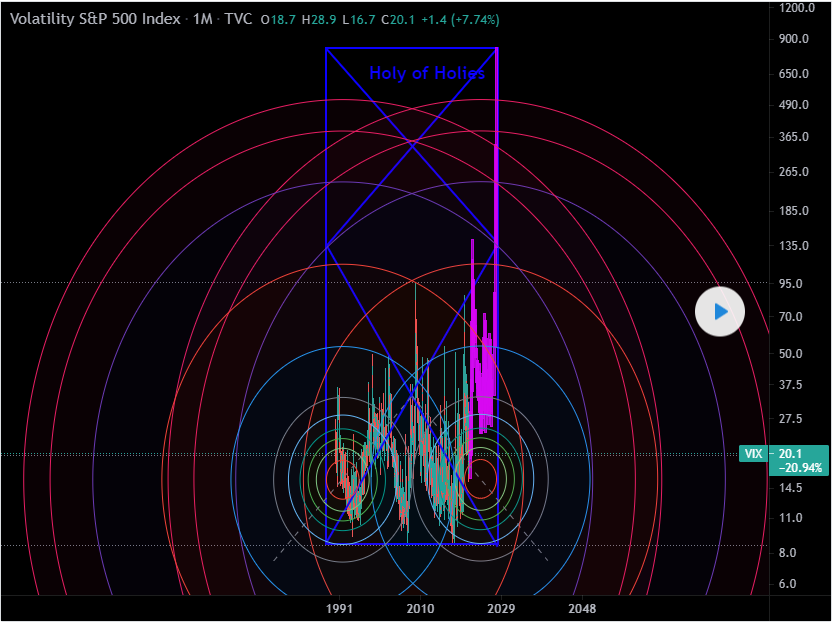Click the 2029 year on time axis

click(500, 608)
